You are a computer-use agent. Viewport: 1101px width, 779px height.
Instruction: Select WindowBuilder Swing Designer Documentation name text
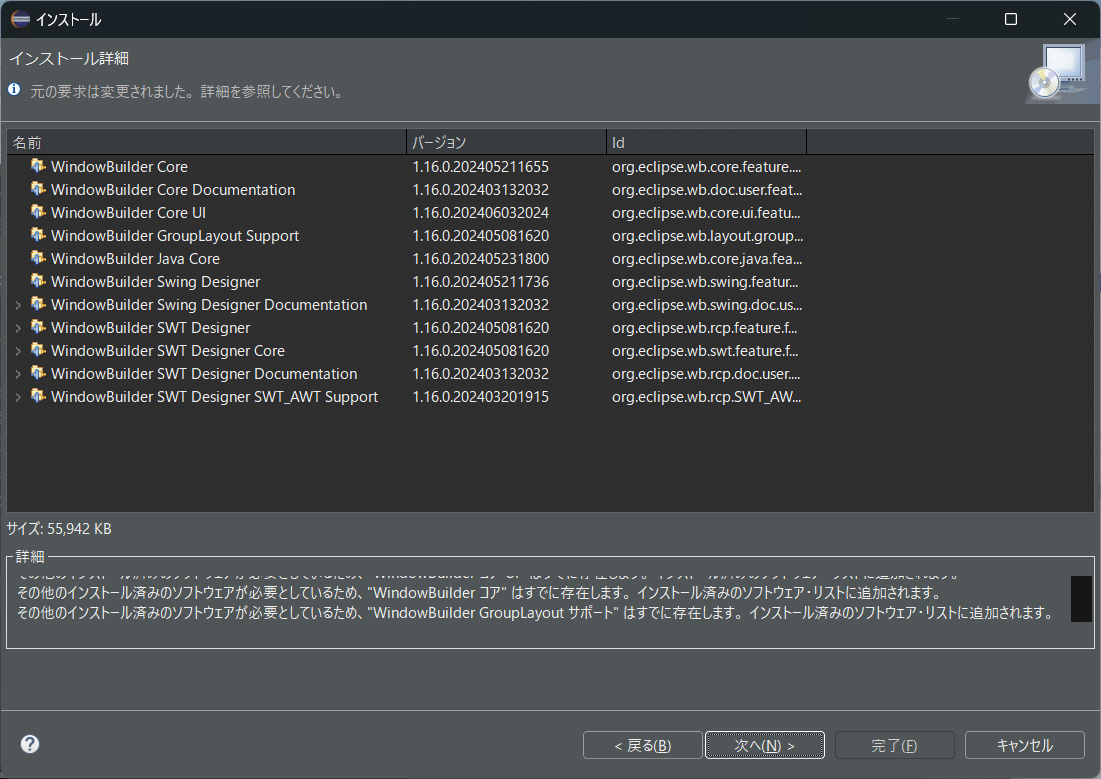tap(209, 305)
